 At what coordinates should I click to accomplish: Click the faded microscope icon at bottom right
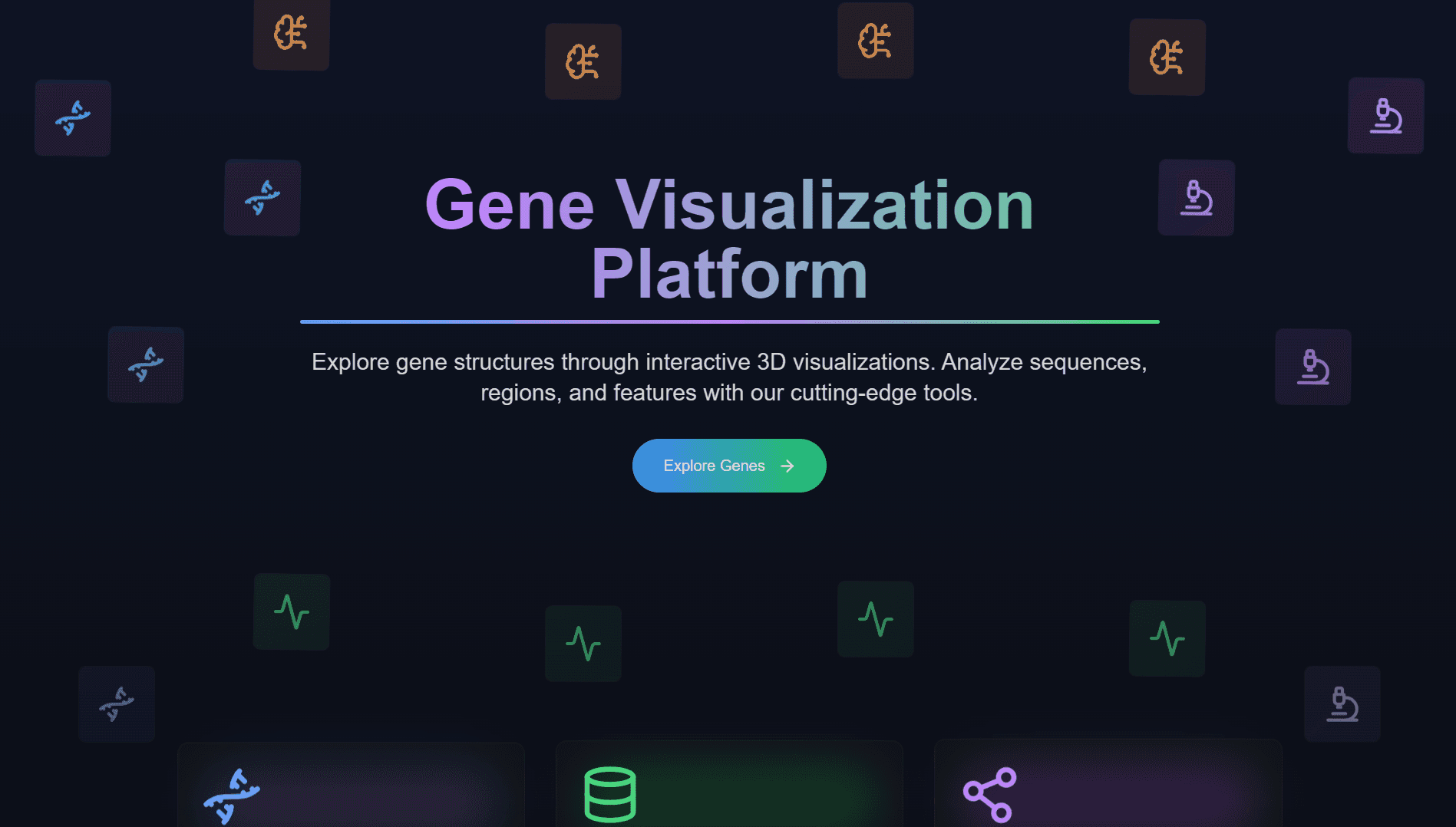coord(1342,704)
